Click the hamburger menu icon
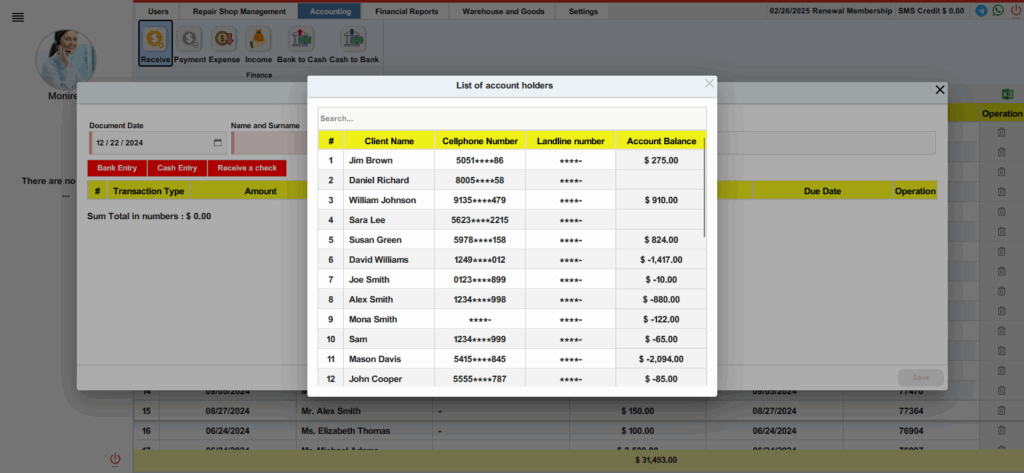1024x473 pixels. click(18, 17)
